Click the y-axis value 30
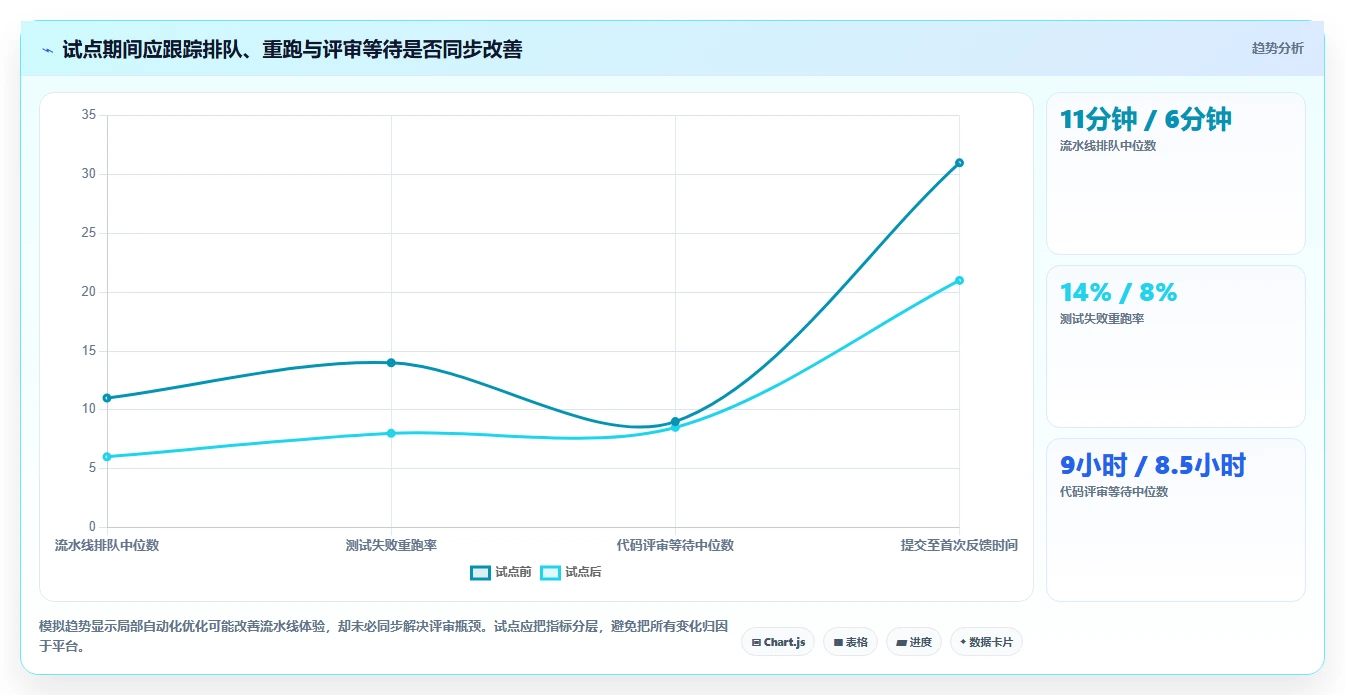Viewport: 1345px width, 695px height. pos(88,174)
